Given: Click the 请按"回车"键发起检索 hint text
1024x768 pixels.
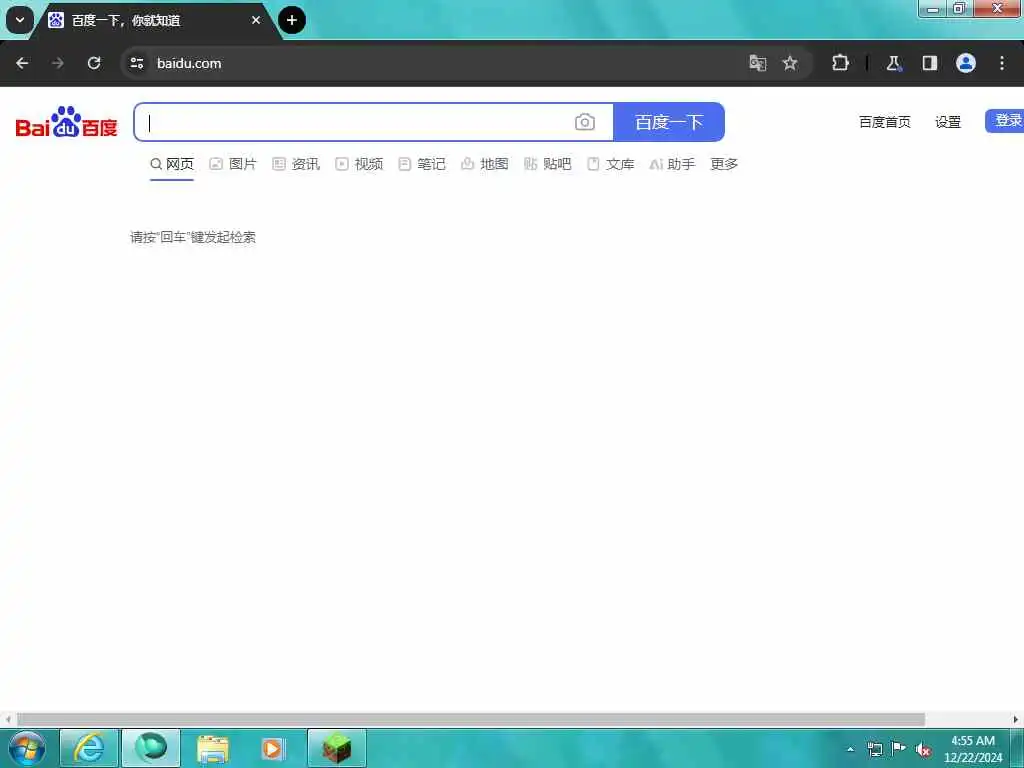Looking at the screenshot, I should pyautogui.click(x=193, y=237).
